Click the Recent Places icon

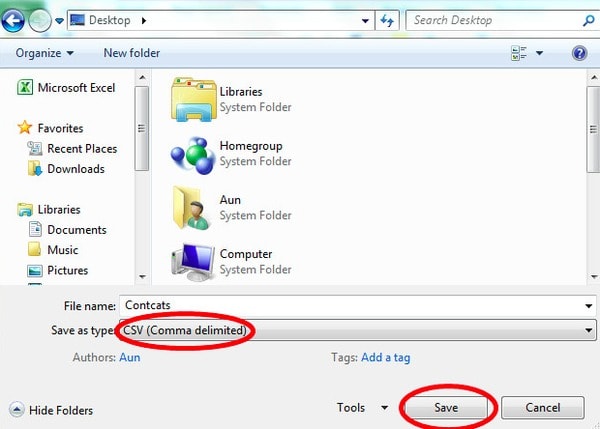(35, 148)
